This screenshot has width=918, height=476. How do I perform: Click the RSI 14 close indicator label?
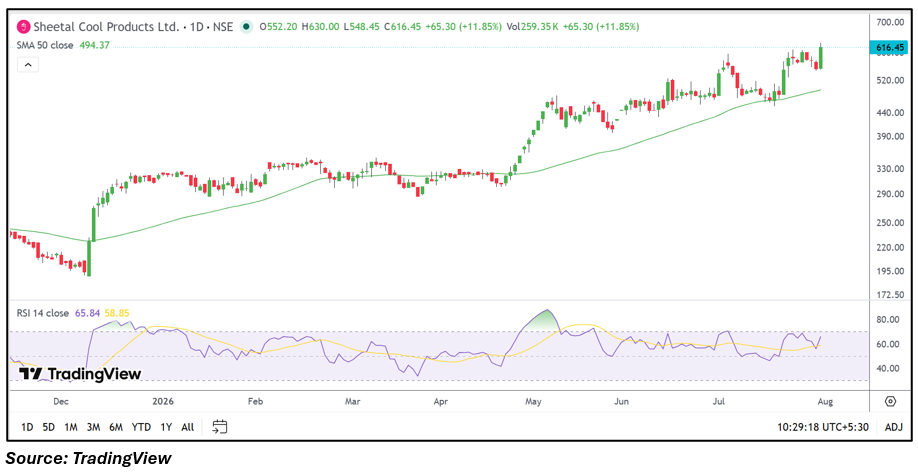[x=43, y=313]
